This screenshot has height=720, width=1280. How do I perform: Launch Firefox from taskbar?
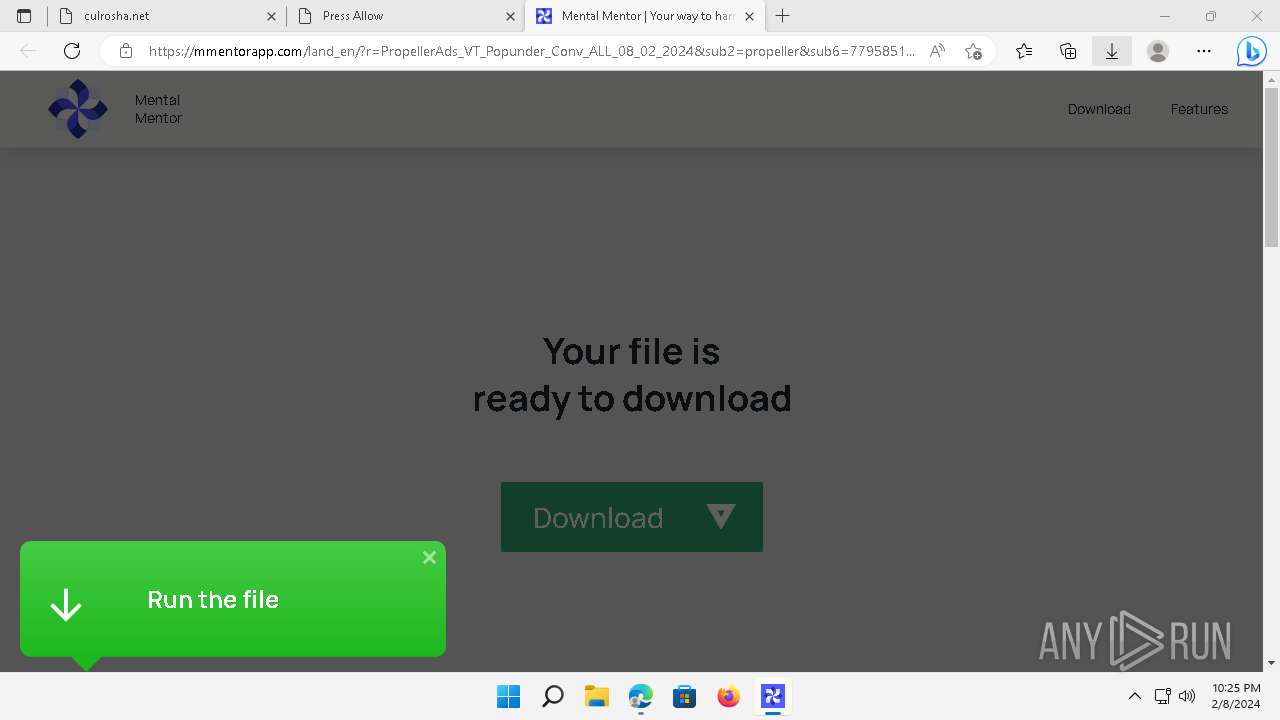click(x=729, y=696)
